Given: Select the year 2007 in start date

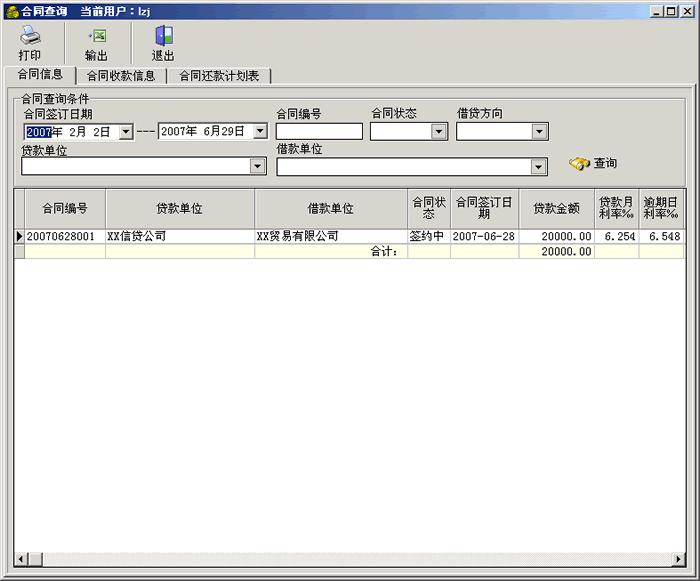Looking at the screenshot, I should coord(38,132).
